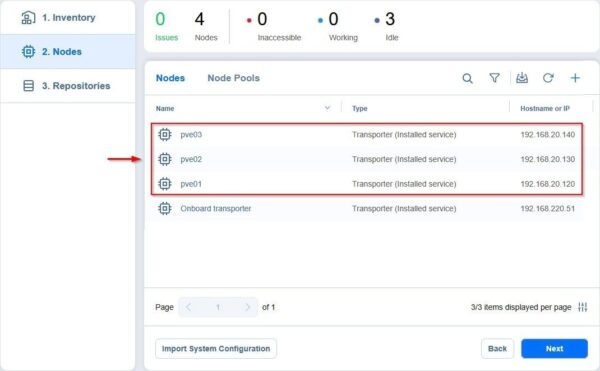600x371 pixels.
Task: Open the filter funnel icon
Action: coord(494,78)
